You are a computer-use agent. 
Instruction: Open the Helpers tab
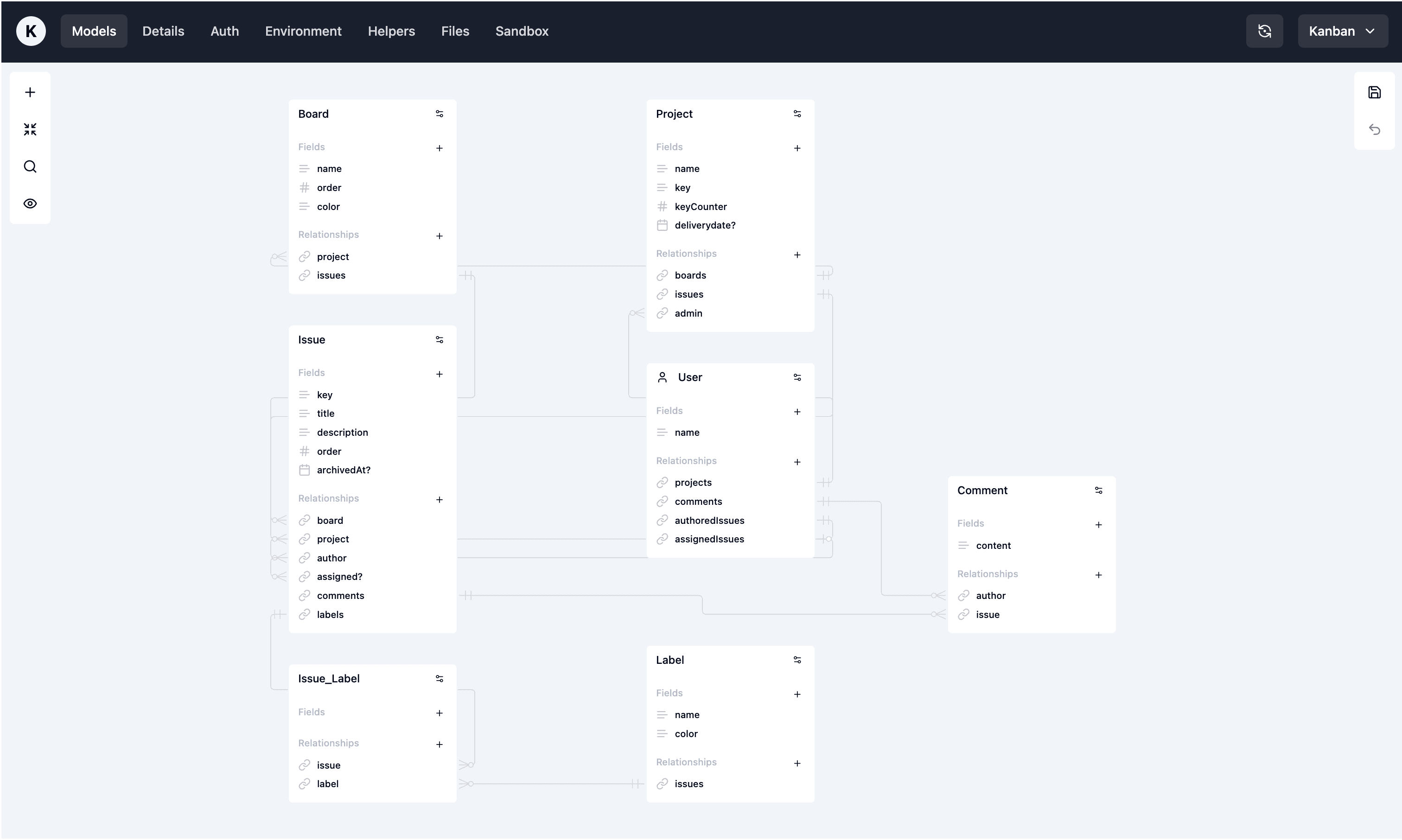pos(391,31)
